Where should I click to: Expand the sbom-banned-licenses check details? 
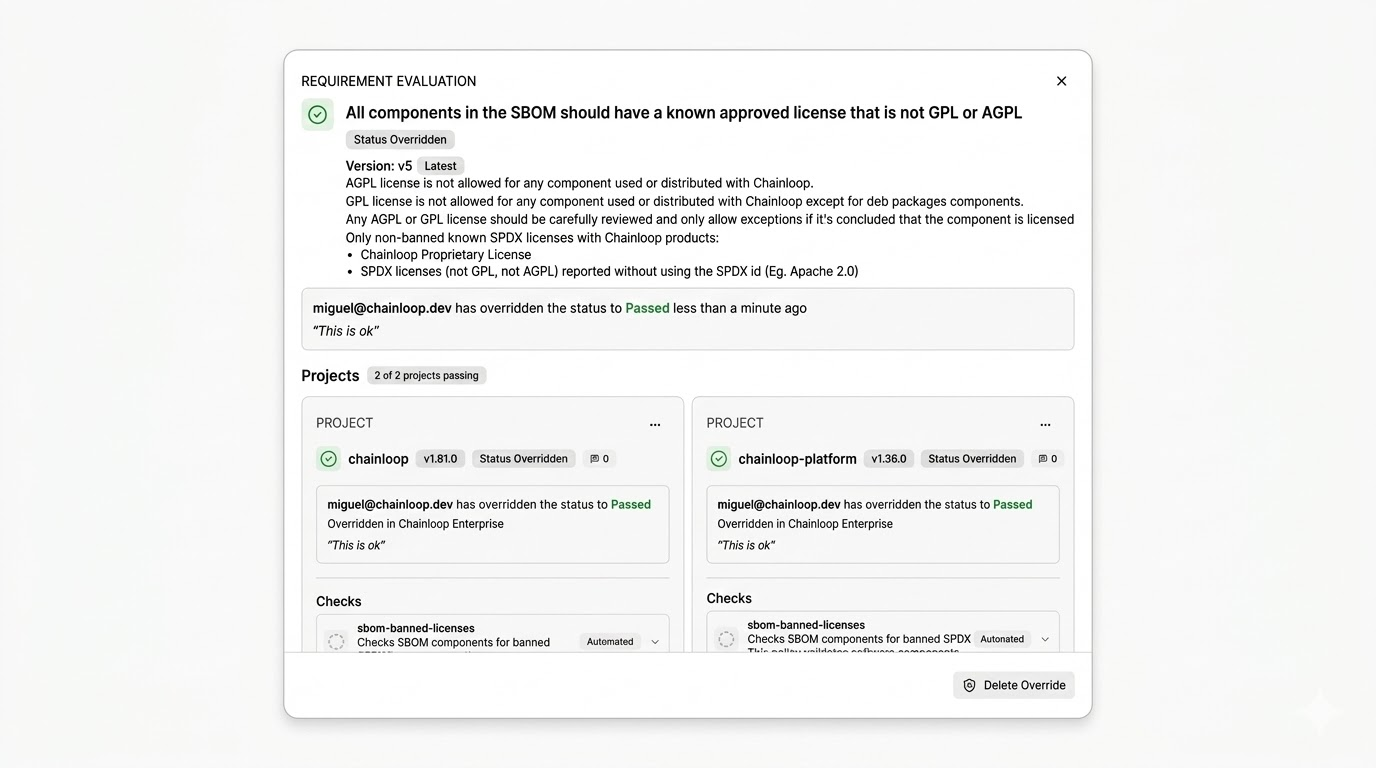[x=656, y=641]
